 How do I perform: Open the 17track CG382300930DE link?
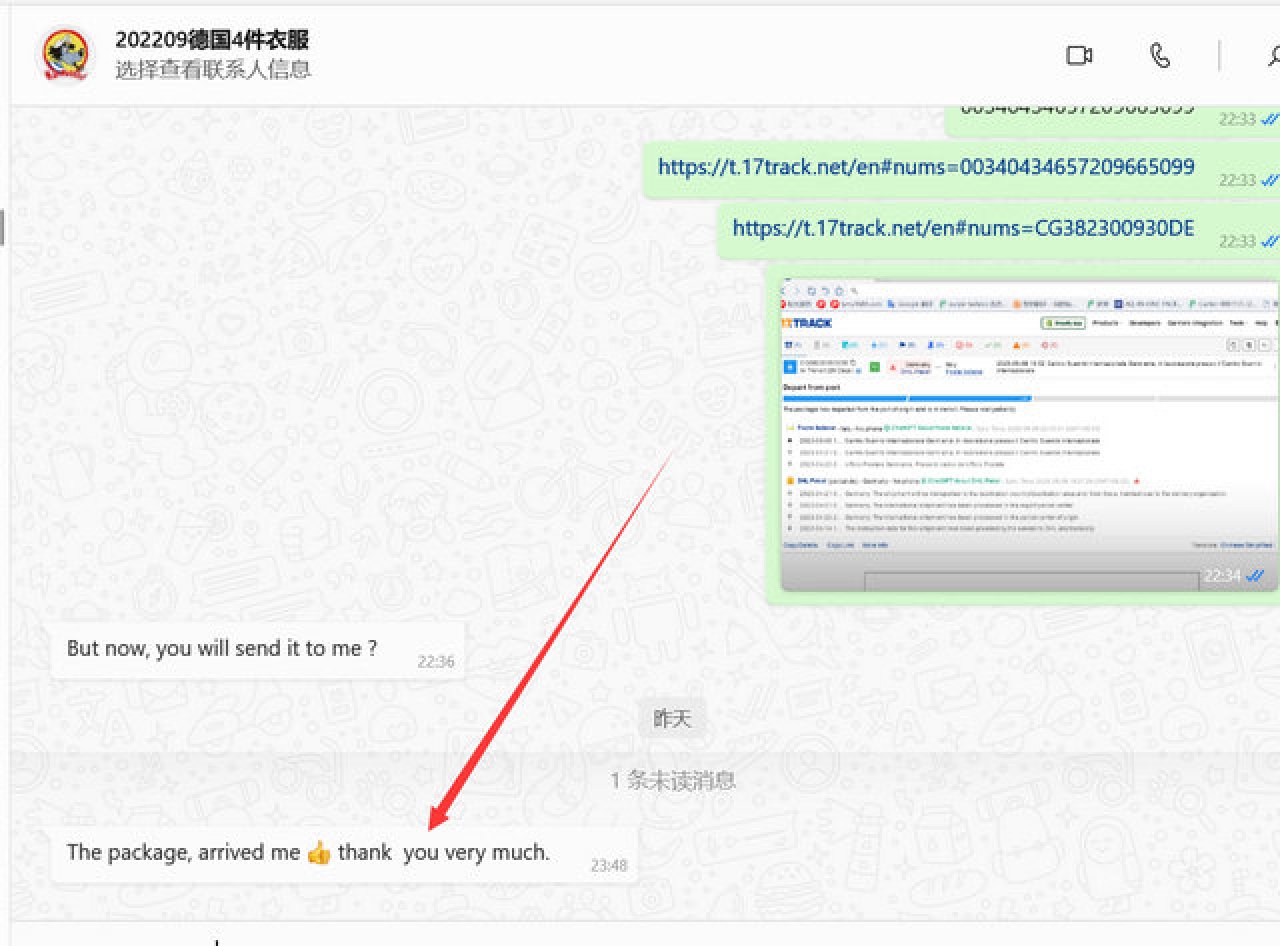coord(963,228)
